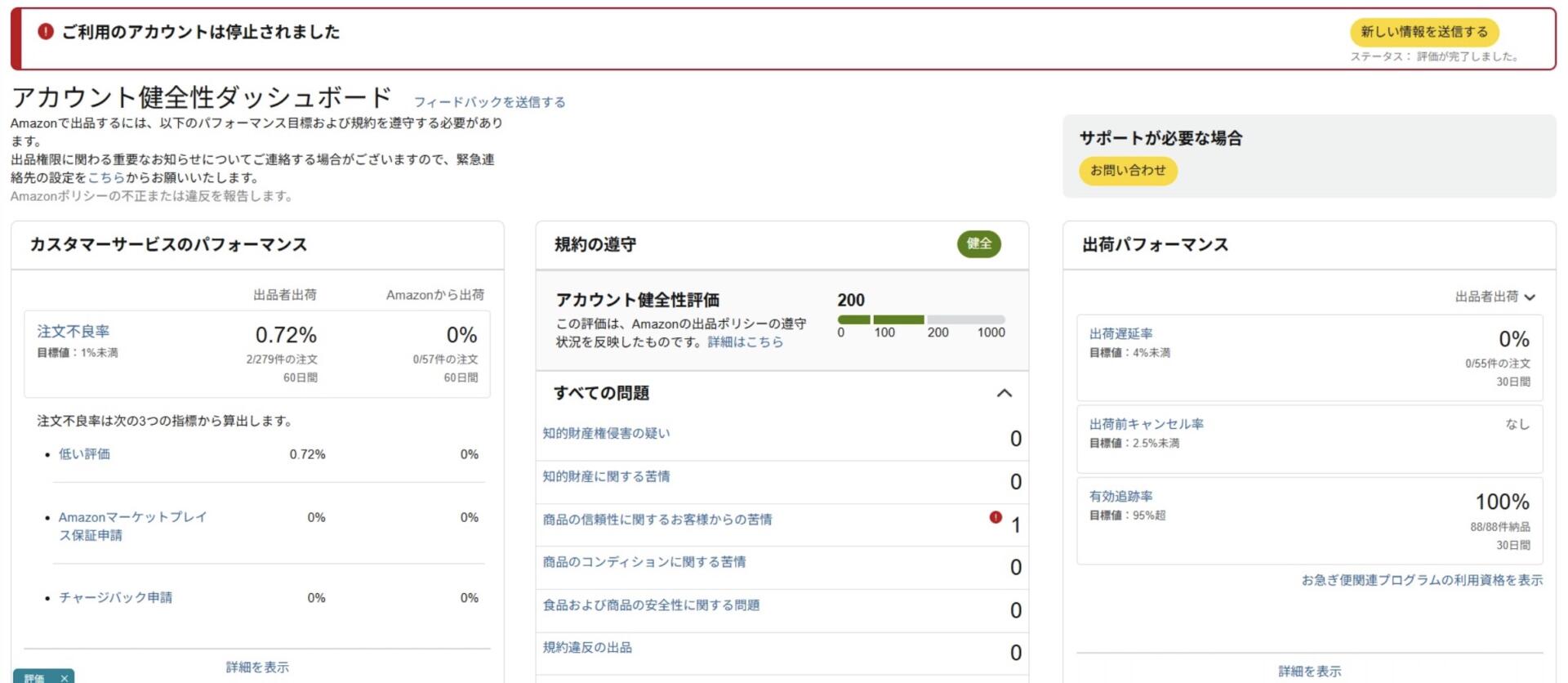Click 詳細はこちら link under health rating
1568x683 pixels.
[x=745, y=341]
